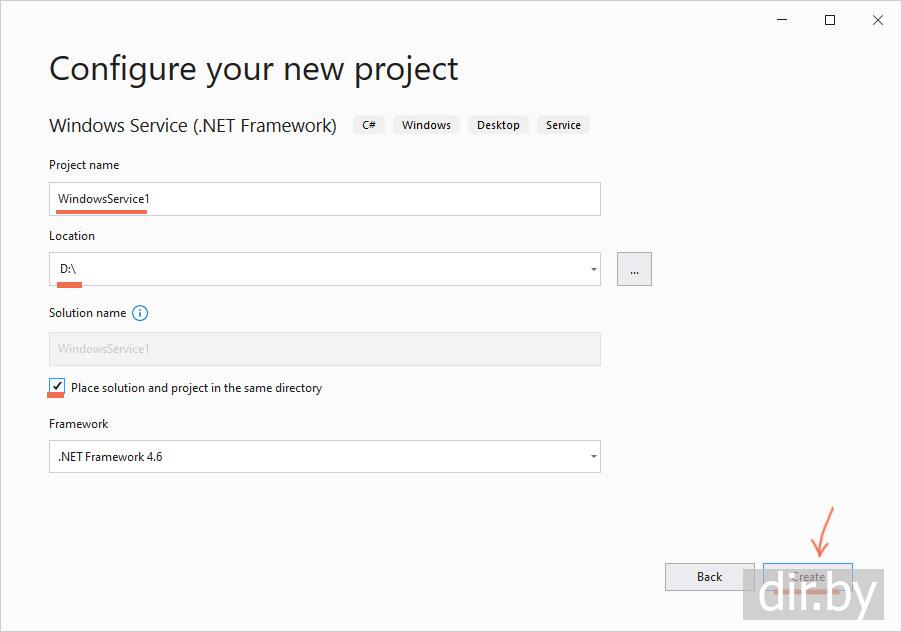Viewport: 902px width, 632px height.
Task: Expand the Framework dropdown arrow
Action: click(593, 457)
